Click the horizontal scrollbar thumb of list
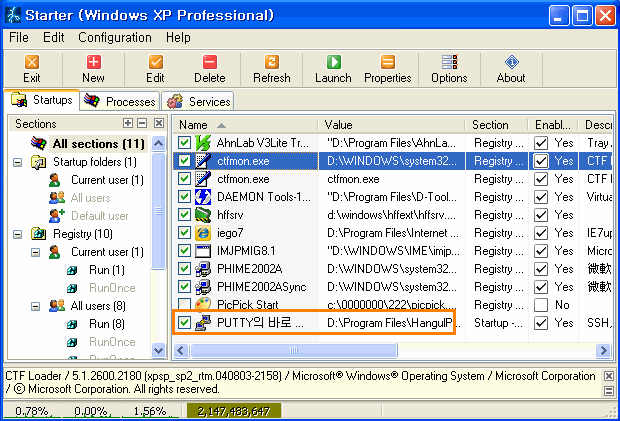 pos(294,350)
